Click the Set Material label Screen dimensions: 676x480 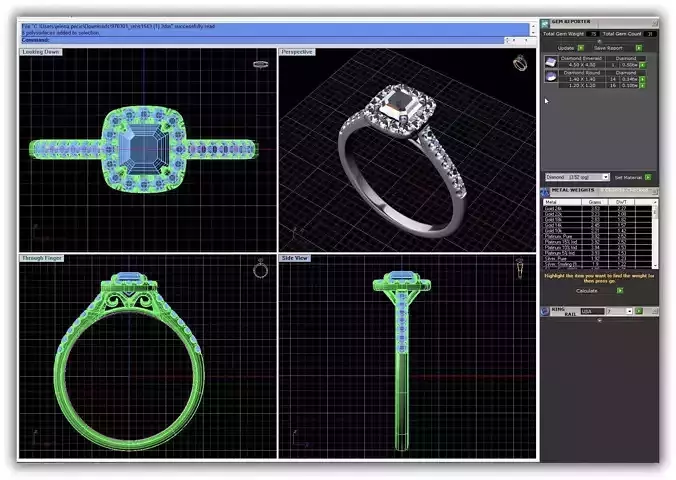[x=628, y=177]
